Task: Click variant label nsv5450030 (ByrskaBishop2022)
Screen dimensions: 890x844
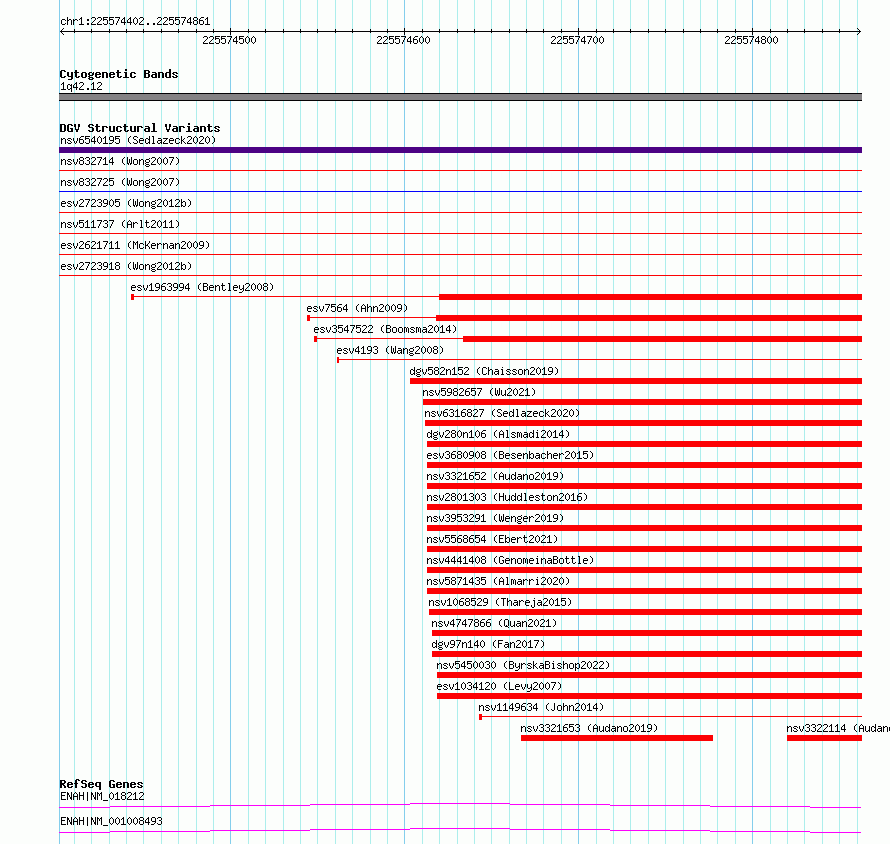Action: [x=523, y=665]
